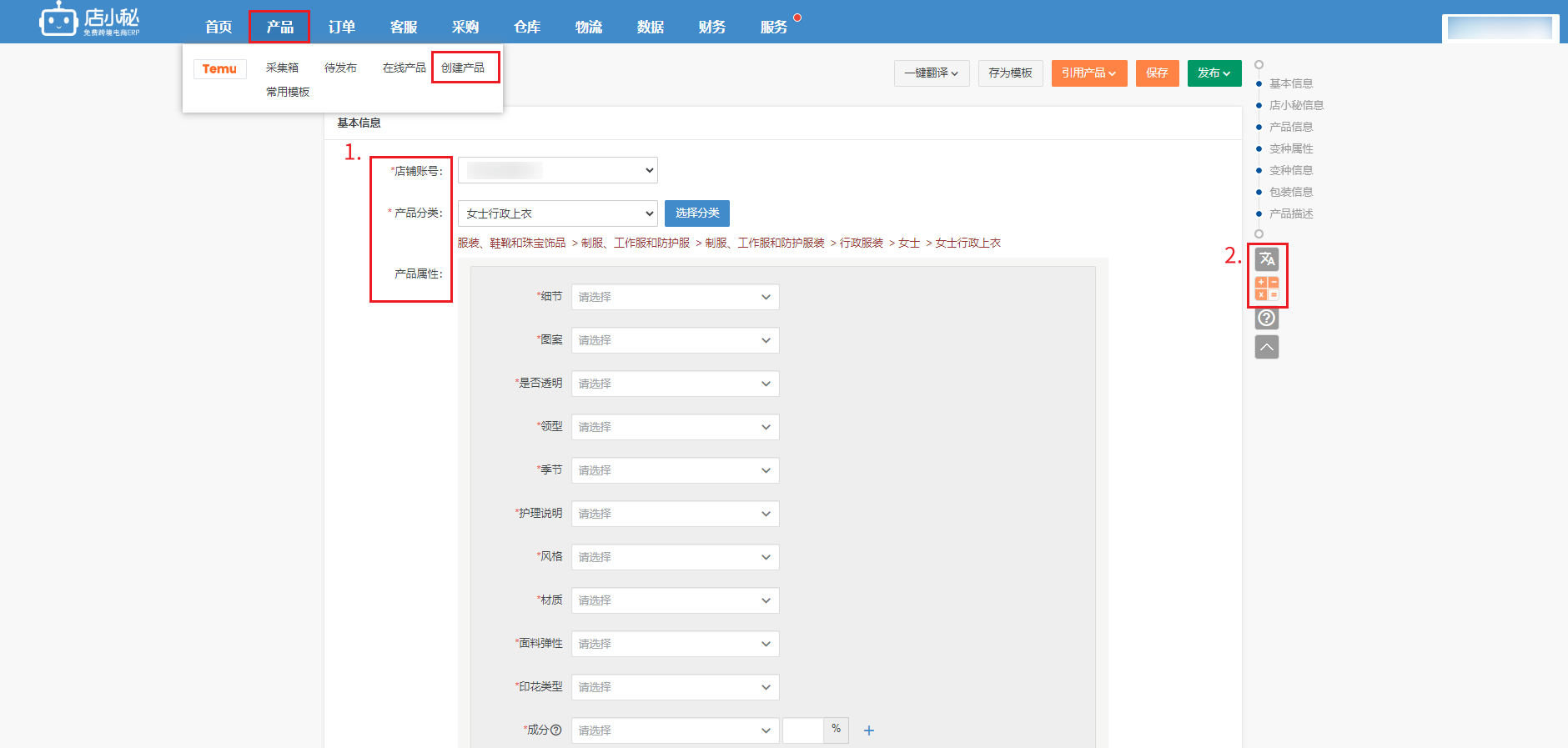This screenshot has width=1568, height=748.
Task: Open the 领型 attribute dropdown
Action: [676, 427]
